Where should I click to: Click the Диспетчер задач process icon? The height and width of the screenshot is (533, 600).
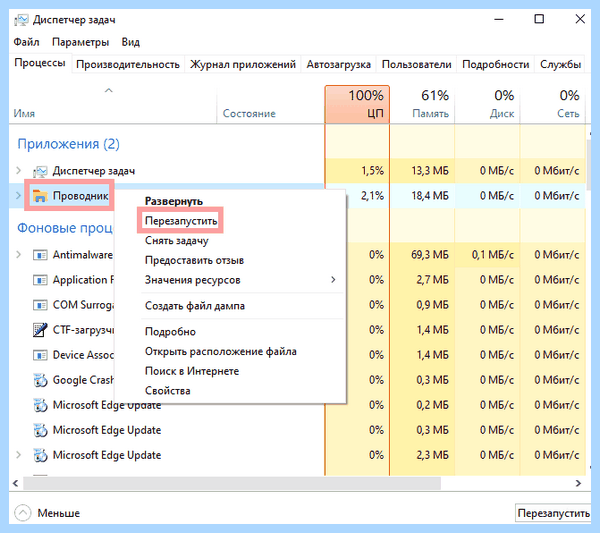(x=40, y=171)
